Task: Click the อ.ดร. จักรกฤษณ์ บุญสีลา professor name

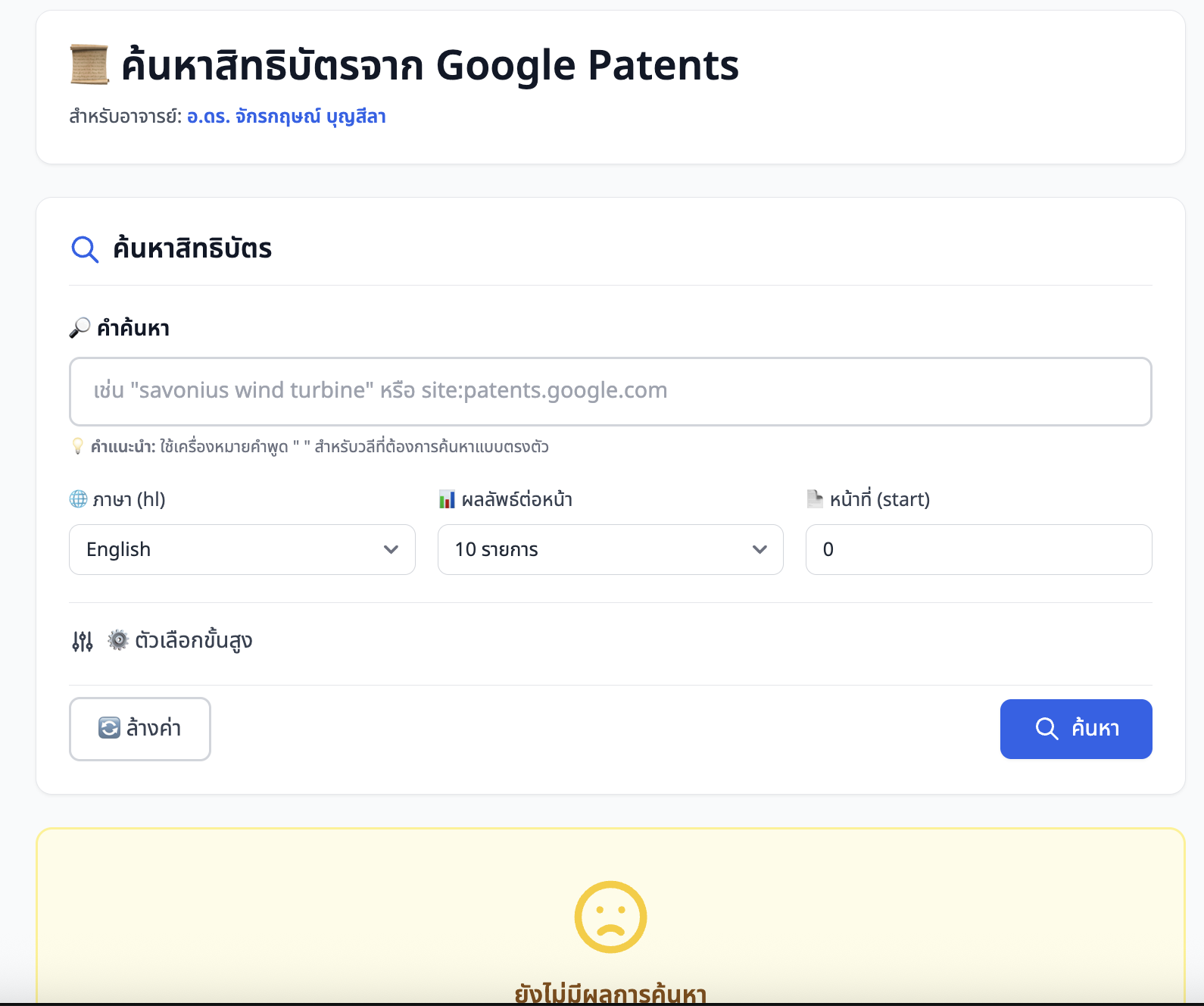Action: (286, 117)
